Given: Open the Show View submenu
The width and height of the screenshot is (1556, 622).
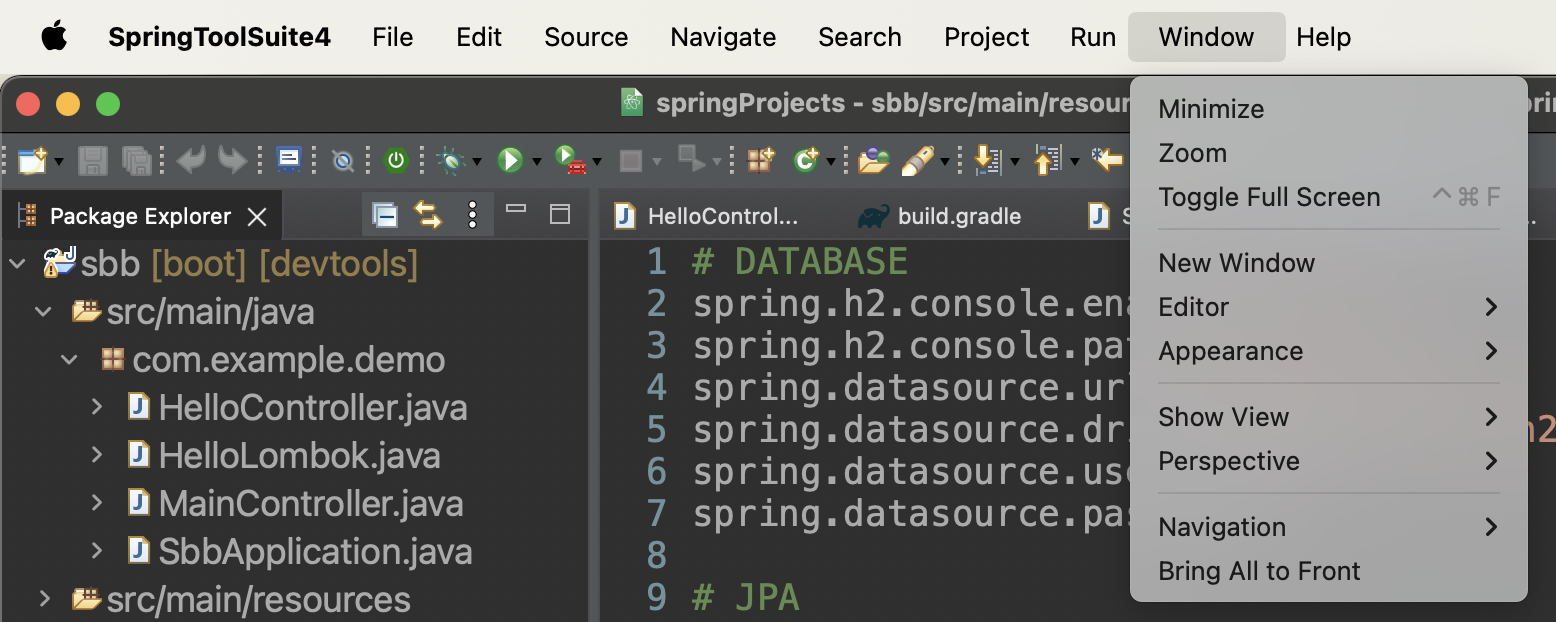Looking at the screenshot, I should [x=1329, y=417].
